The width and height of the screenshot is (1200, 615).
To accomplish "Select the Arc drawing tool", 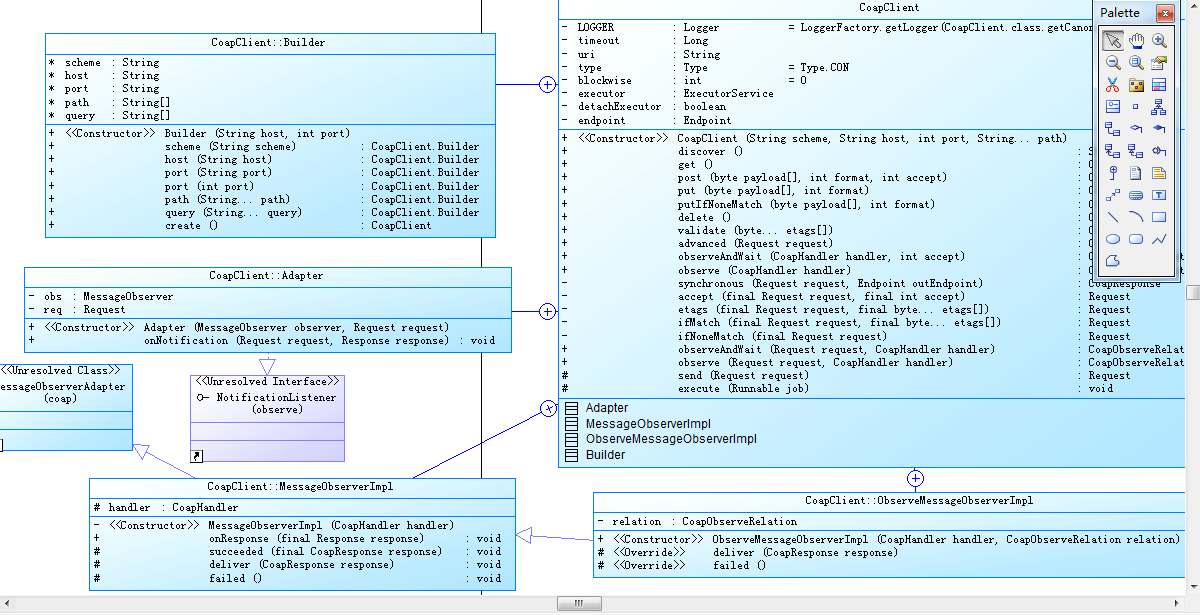I will coord(1136,216).
